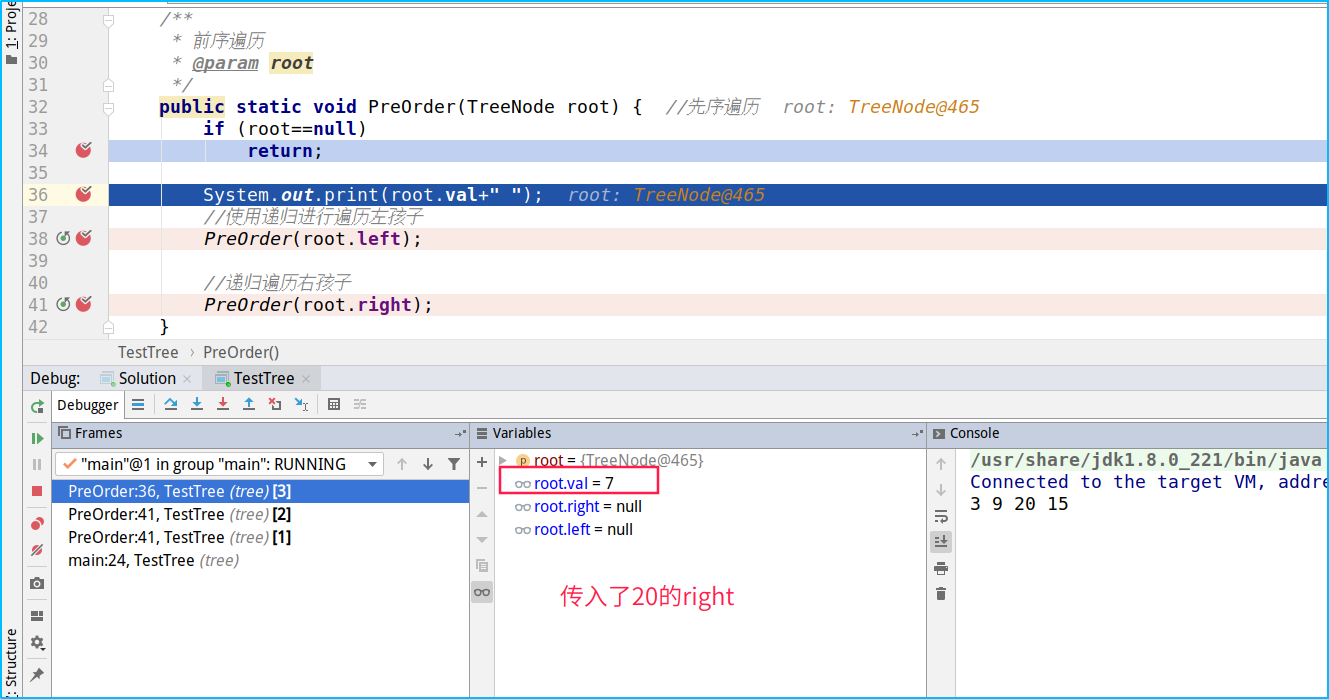The height and width of the screenshot is (699, 1329).
Task: Click PreOrder() in the breadcrumb
Action: click(241, 352)
